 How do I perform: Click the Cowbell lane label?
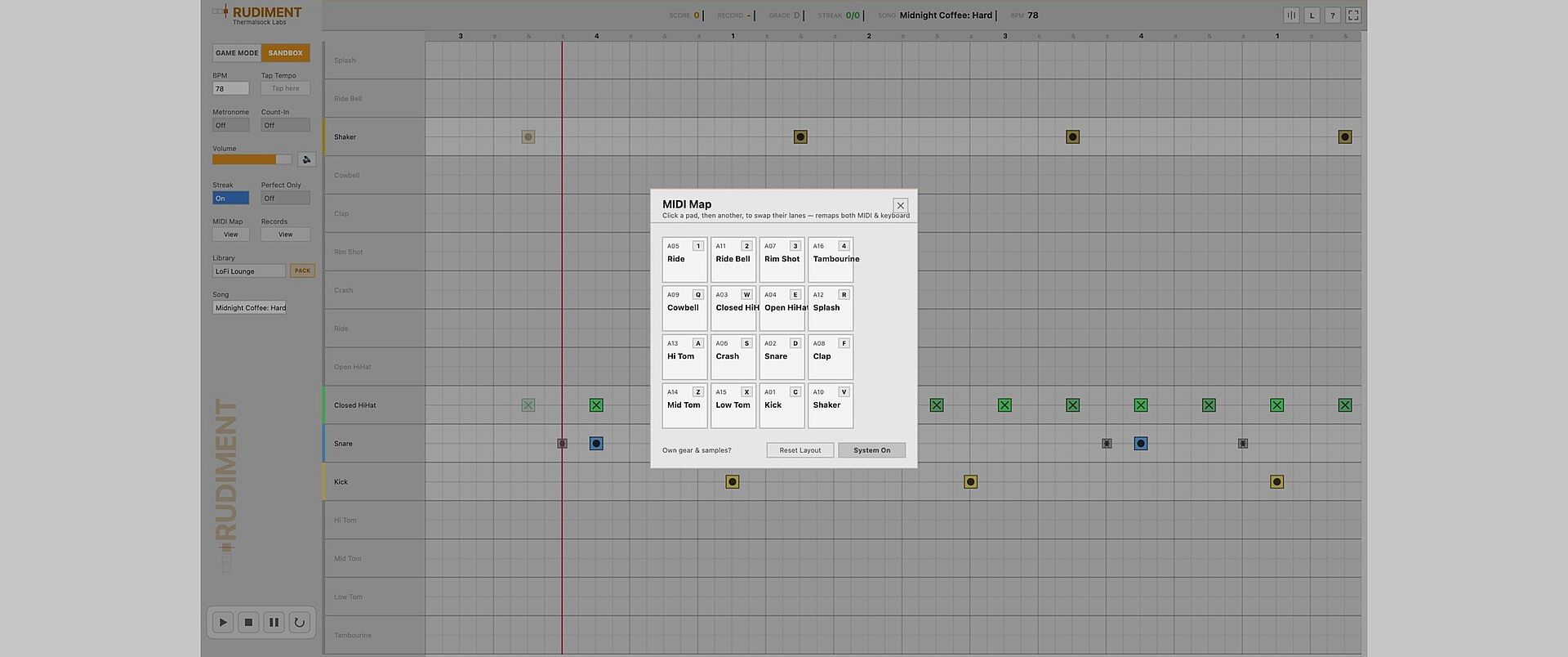(346, 176)
